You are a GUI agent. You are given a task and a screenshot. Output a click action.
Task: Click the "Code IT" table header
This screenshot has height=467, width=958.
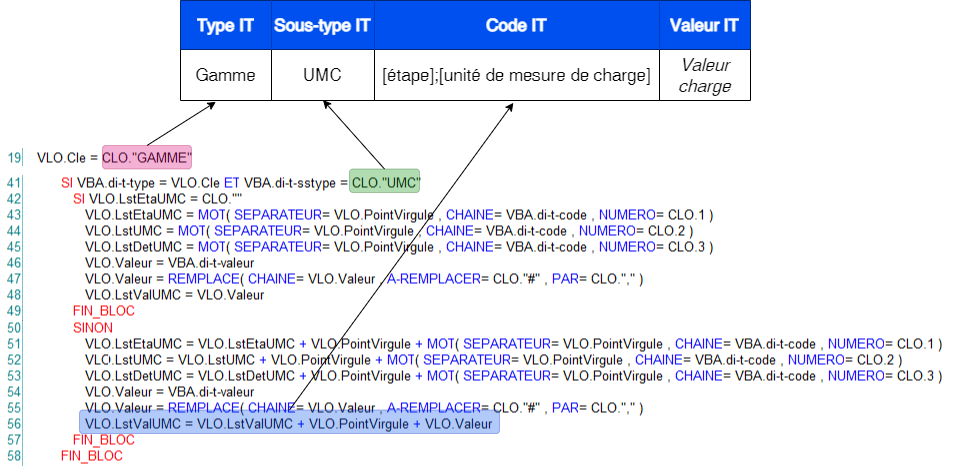pyautogui.click(x=515, y=26)
